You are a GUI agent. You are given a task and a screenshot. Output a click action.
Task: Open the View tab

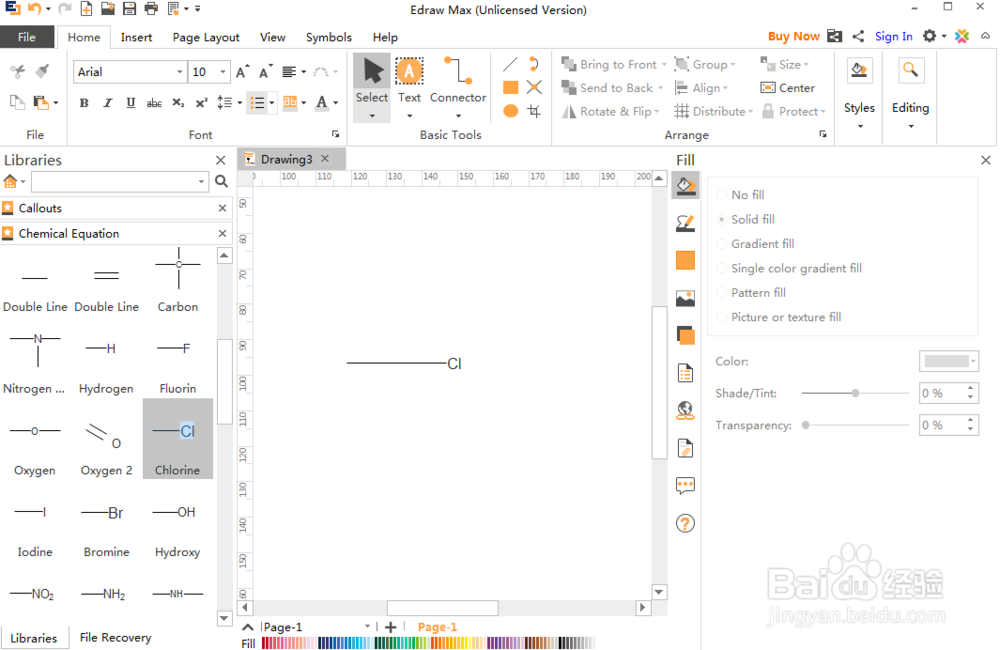[272, 37]
